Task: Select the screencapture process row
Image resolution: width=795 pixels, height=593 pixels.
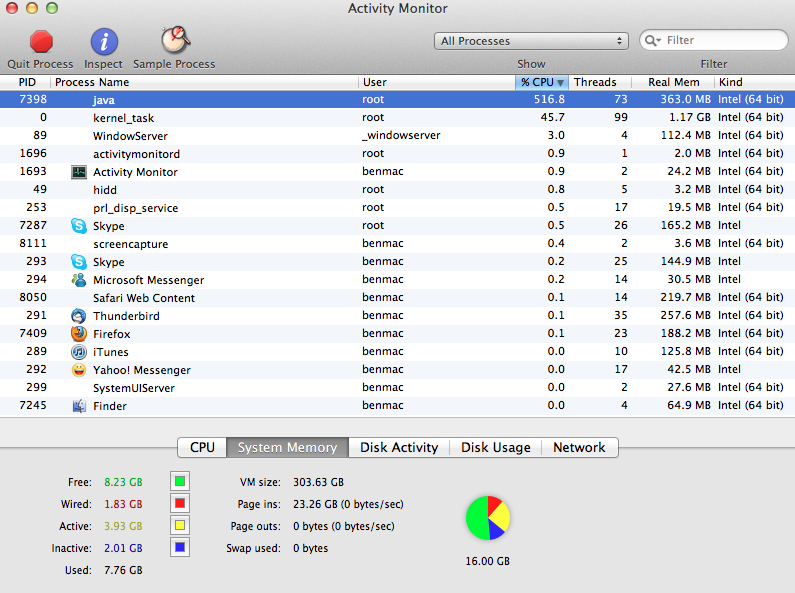Action: (398, 244)
